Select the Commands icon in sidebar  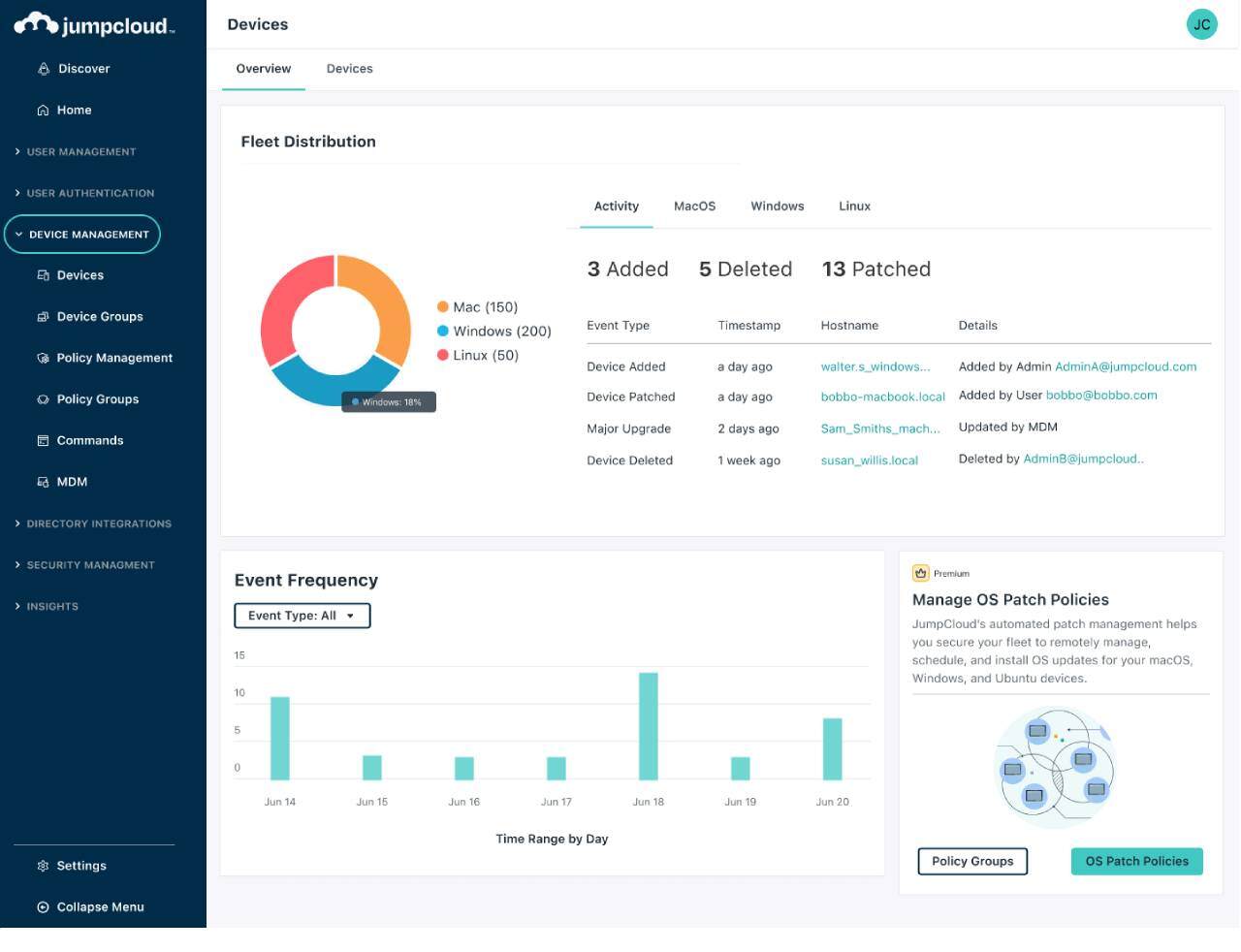tap(43, 440)
